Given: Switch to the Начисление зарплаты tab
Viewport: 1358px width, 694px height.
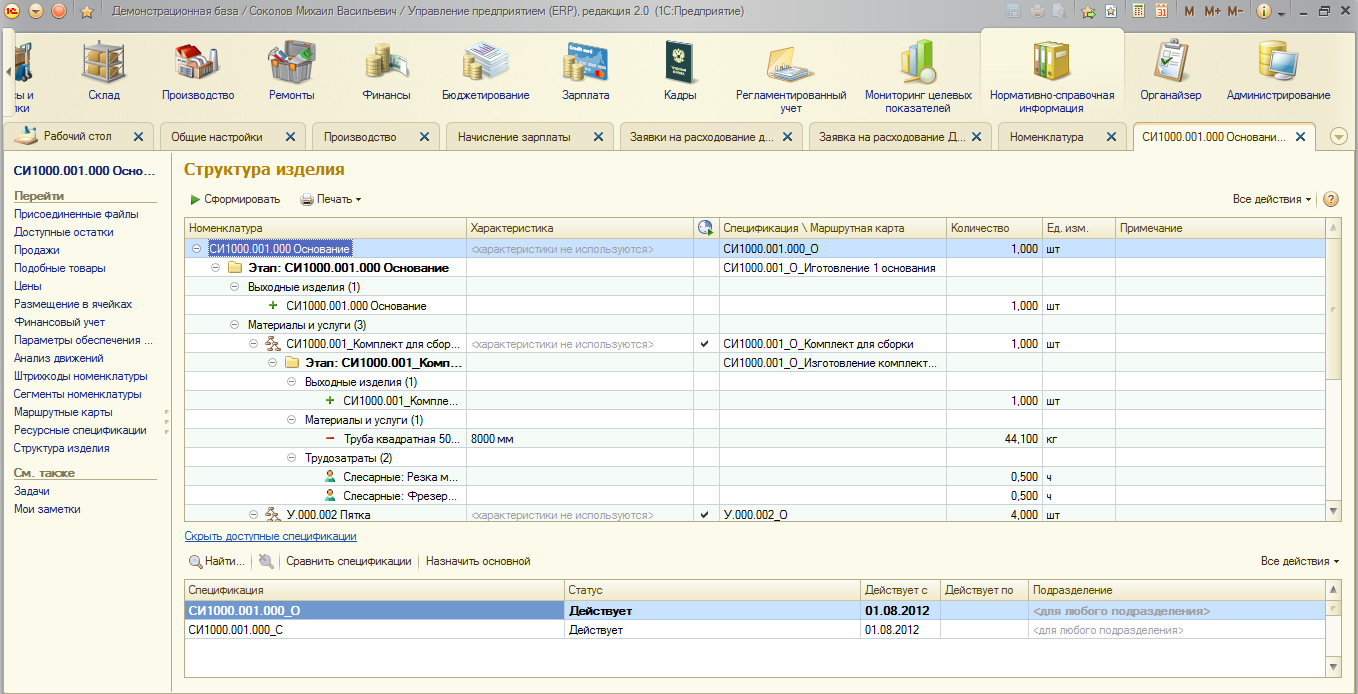Looking at the screenshot, I should (x=514, y=137).
